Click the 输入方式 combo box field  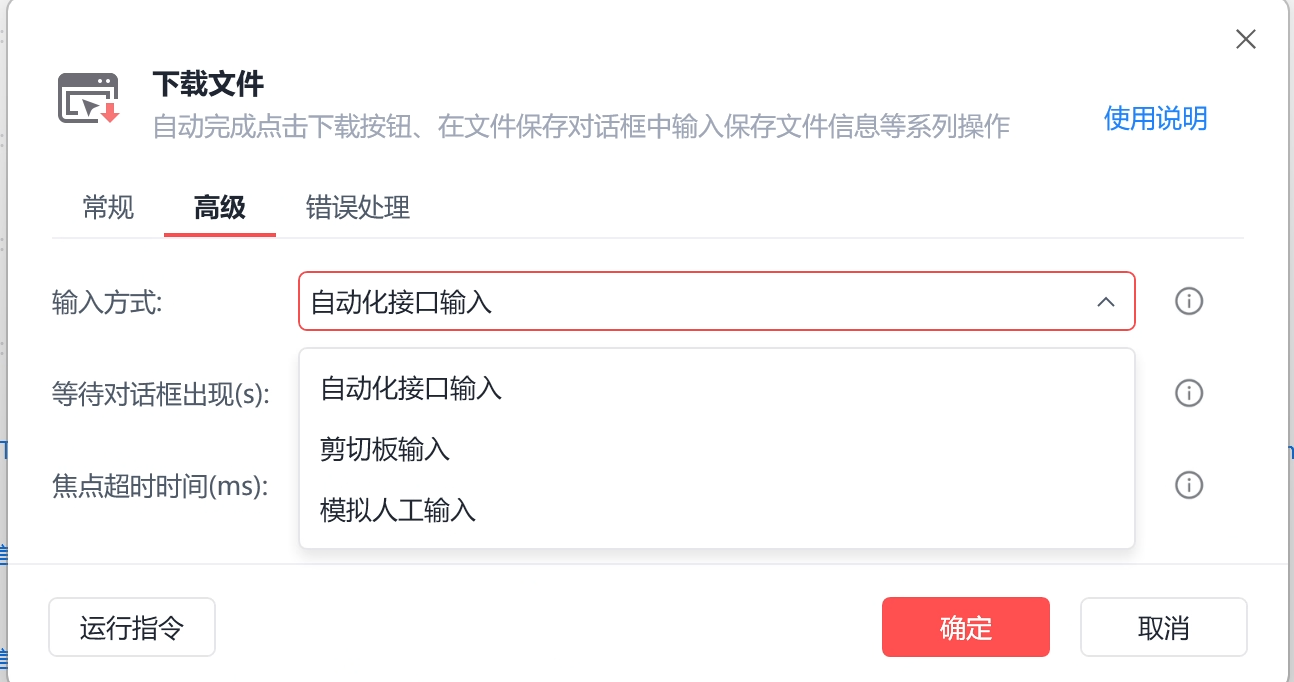pos(717,301)
